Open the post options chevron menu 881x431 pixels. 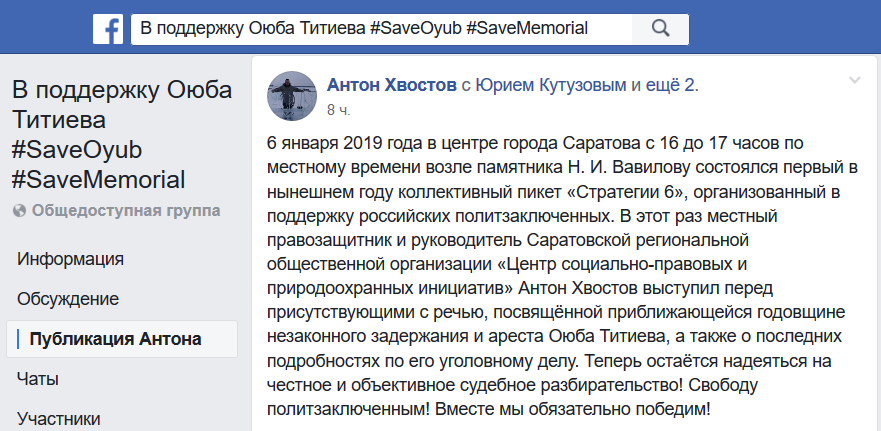(855, 80)
